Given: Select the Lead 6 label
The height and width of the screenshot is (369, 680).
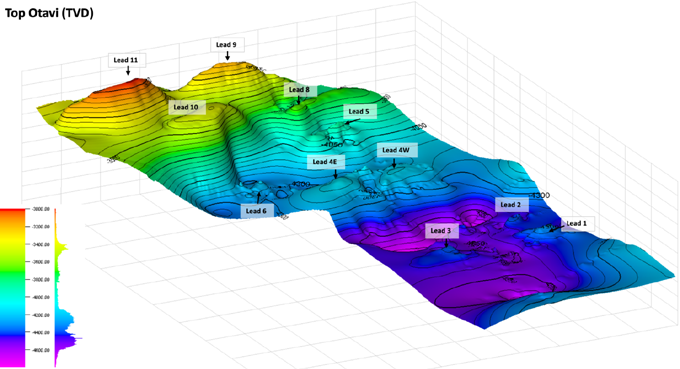Looking at the screenshot, I should pos(257,211).
